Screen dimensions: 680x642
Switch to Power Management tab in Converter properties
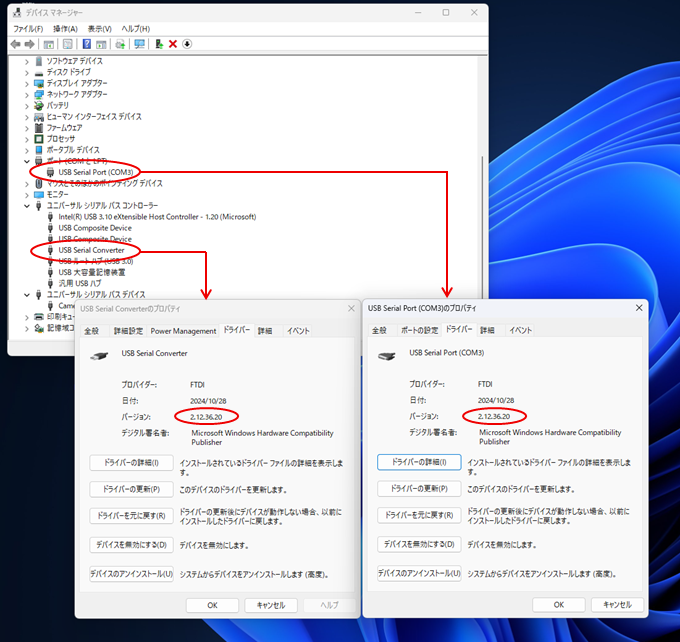(x=183, y=331)
